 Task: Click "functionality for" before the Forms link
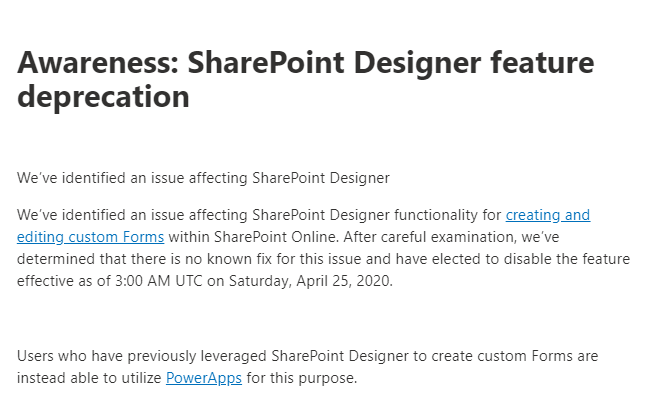click(447, 216)
